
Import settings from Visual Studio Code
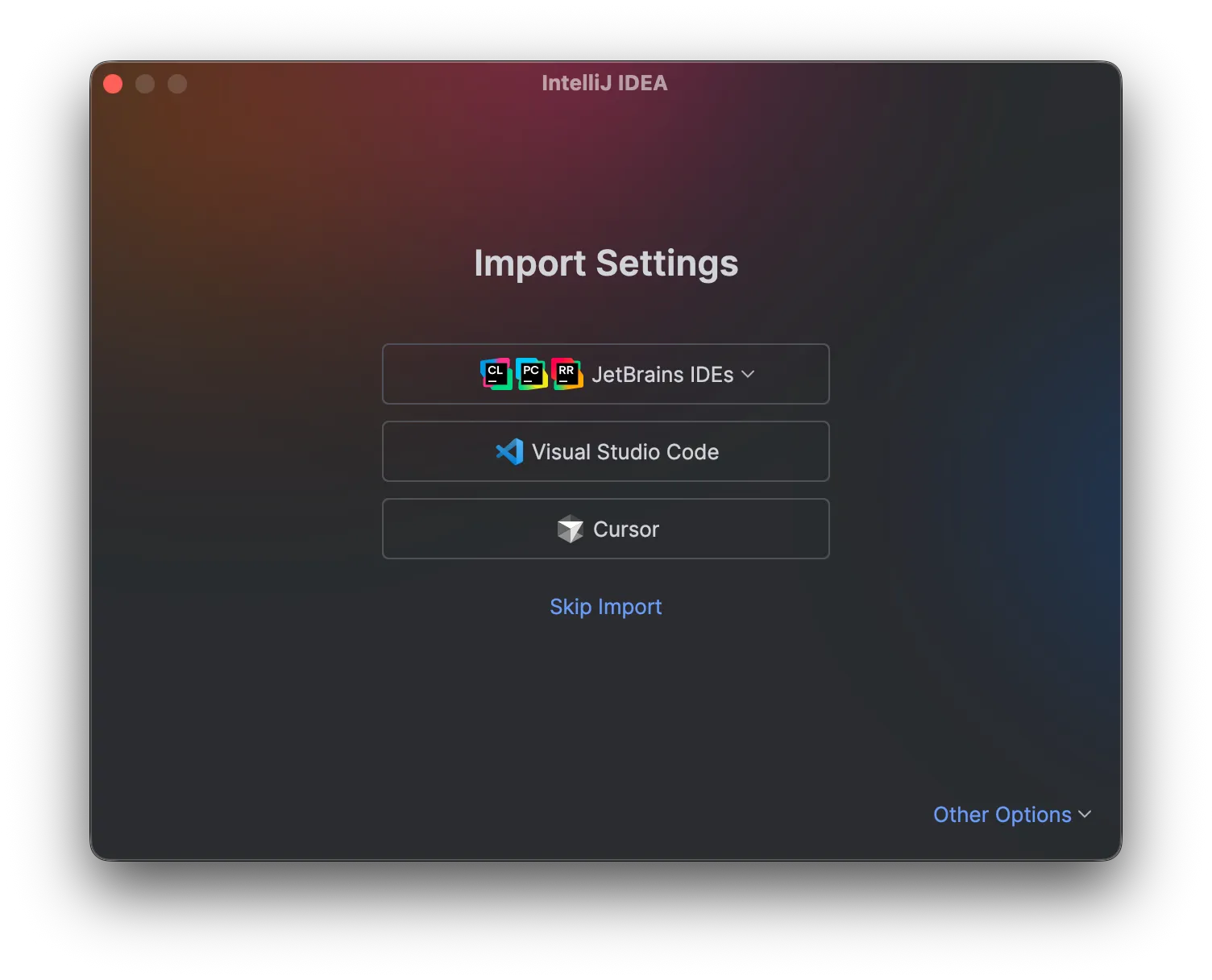point(605,451)
